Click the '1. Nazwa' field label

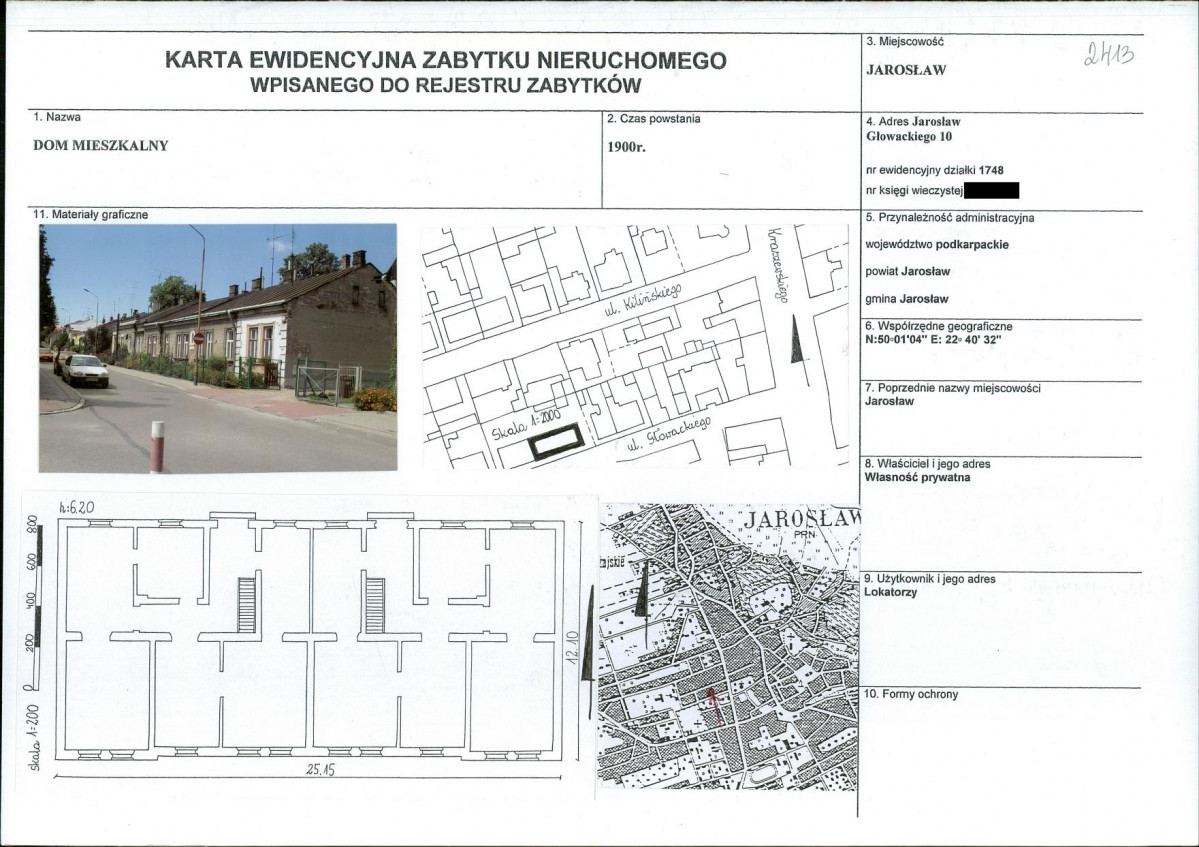57,118
